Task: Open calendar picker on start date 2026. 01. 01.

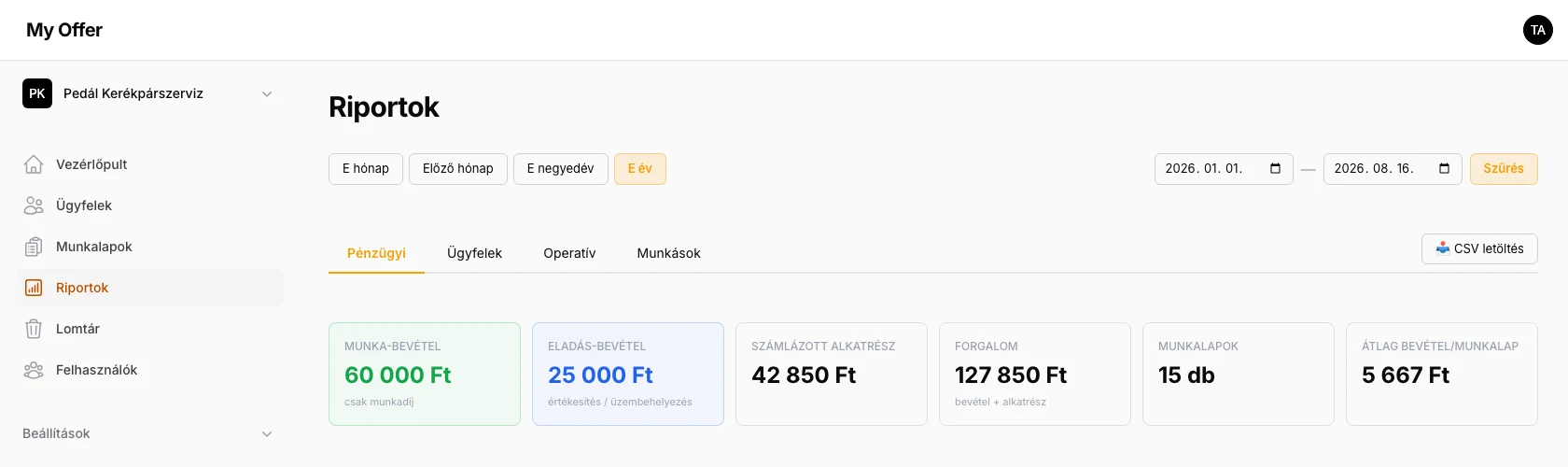Action: point(1276,168)
